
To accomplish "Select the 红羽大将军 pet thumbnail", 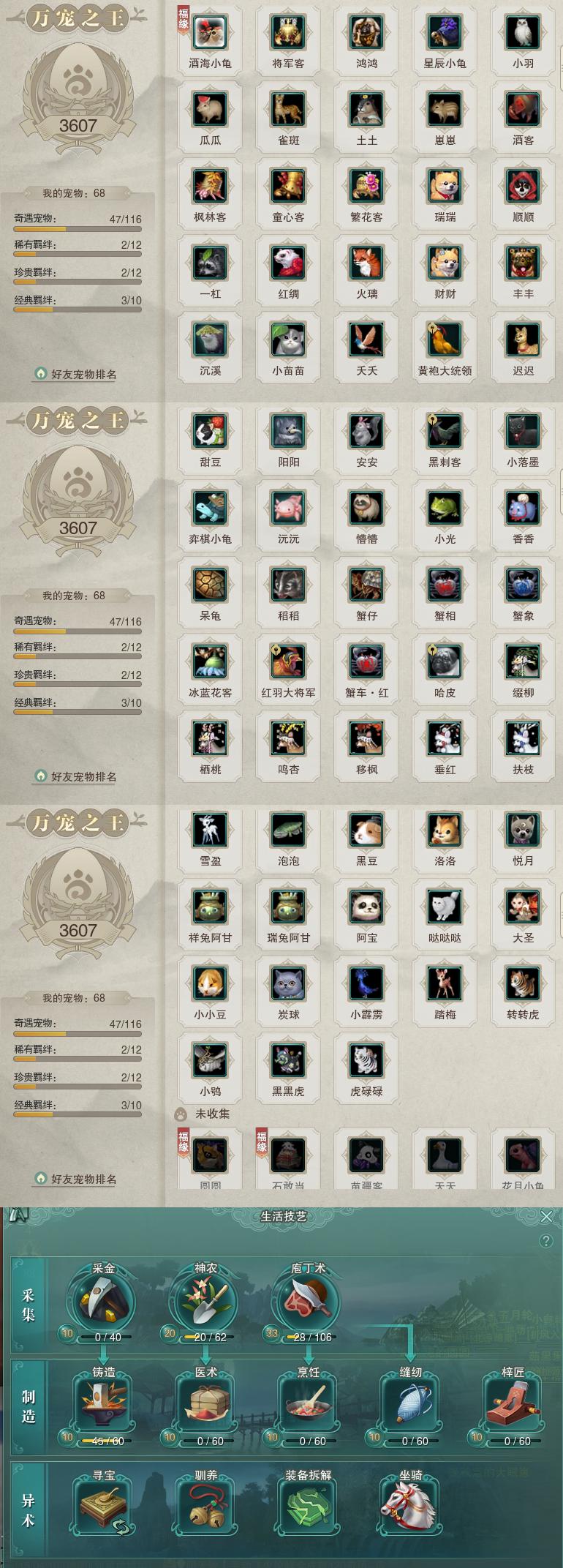I will (288, 661).
